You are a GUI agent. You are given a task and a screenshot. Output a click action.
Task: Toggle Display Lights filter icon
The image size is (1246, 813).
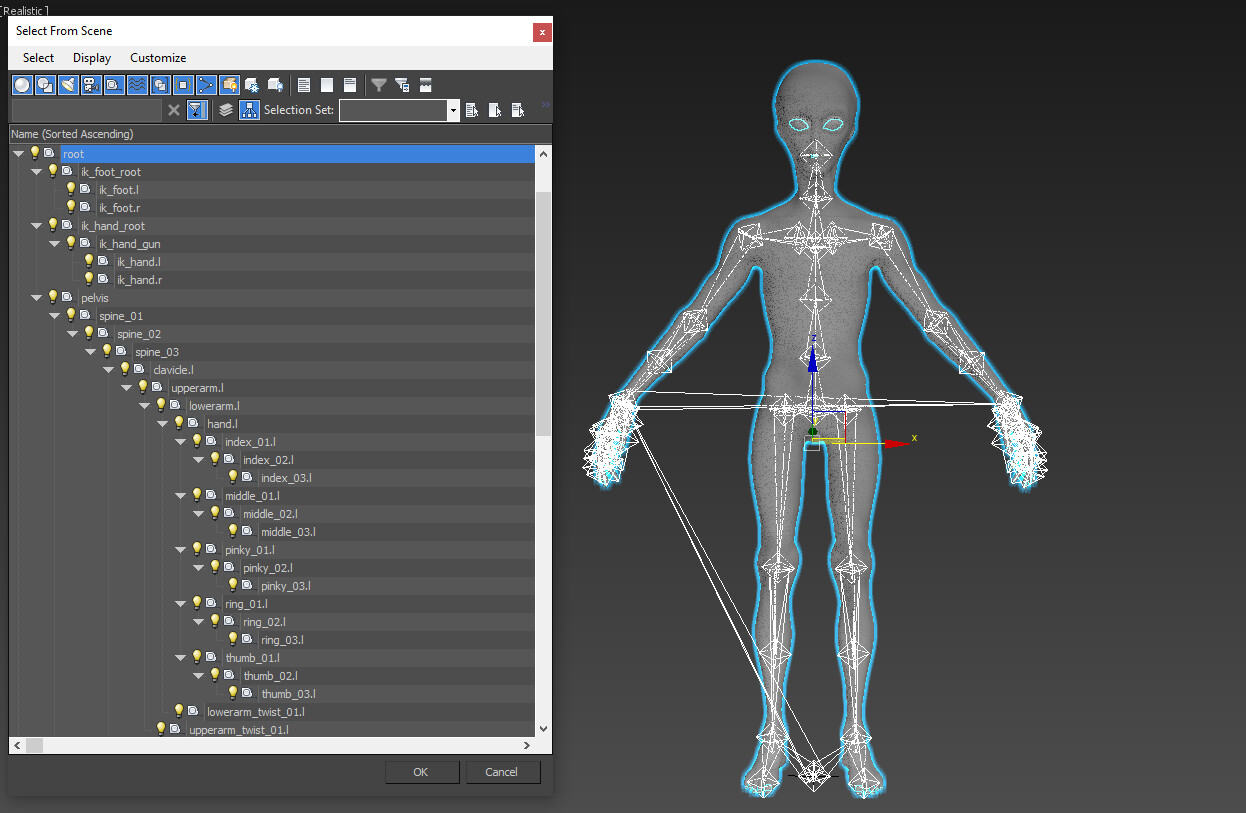(x=68, y=85)
